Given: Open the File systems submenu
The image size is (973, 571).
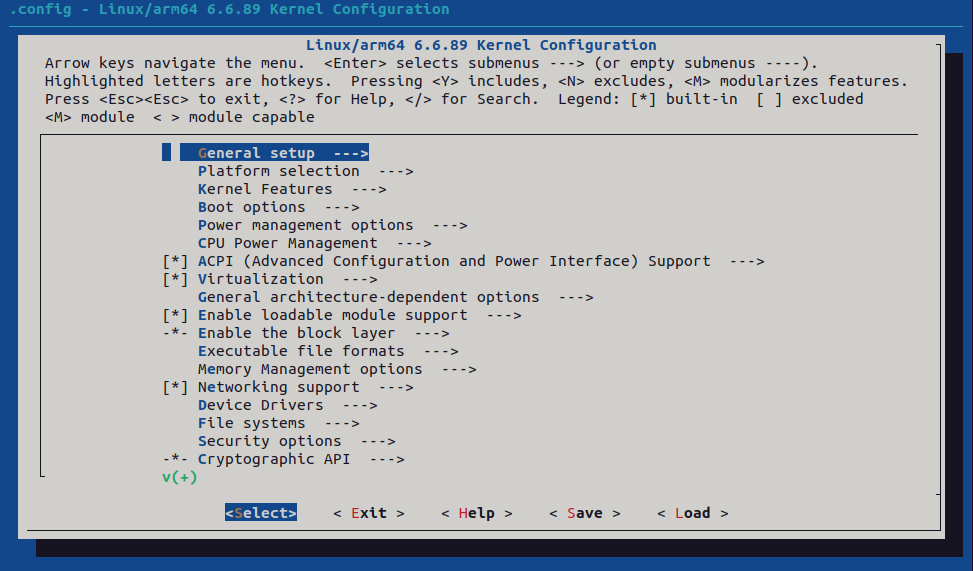Looking at the screenshot, I should click(251, 423).
